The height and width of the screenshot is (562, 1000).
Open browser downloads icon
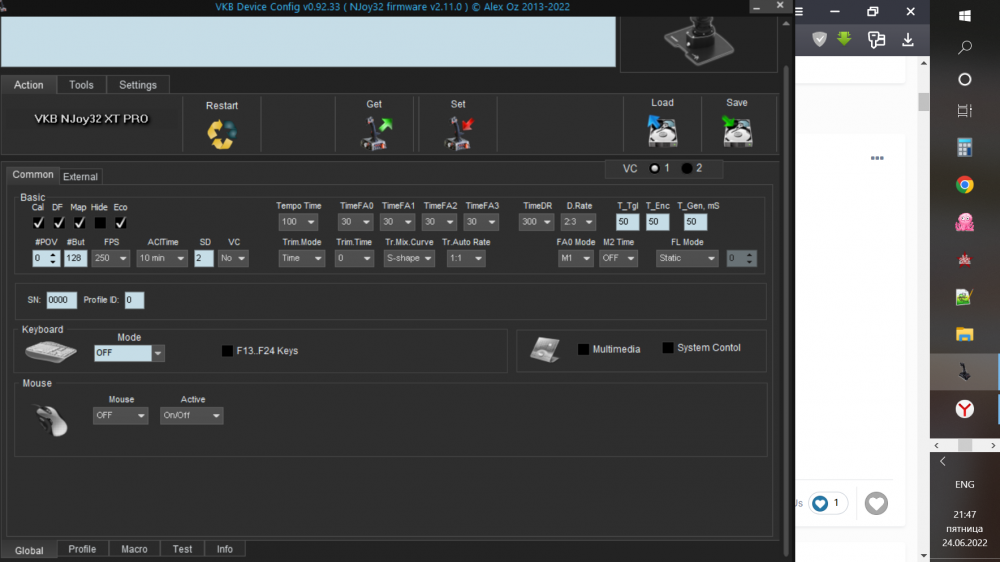coord(908,40)
